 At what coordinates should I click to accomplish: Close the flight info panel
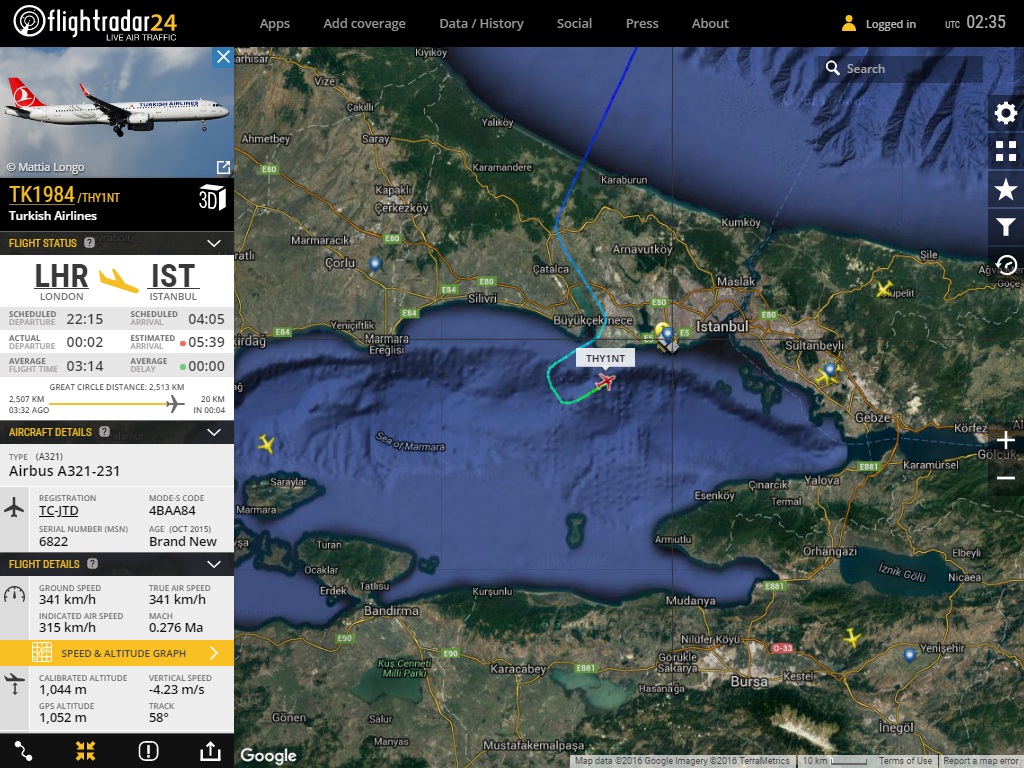click(x=222, y=57)
